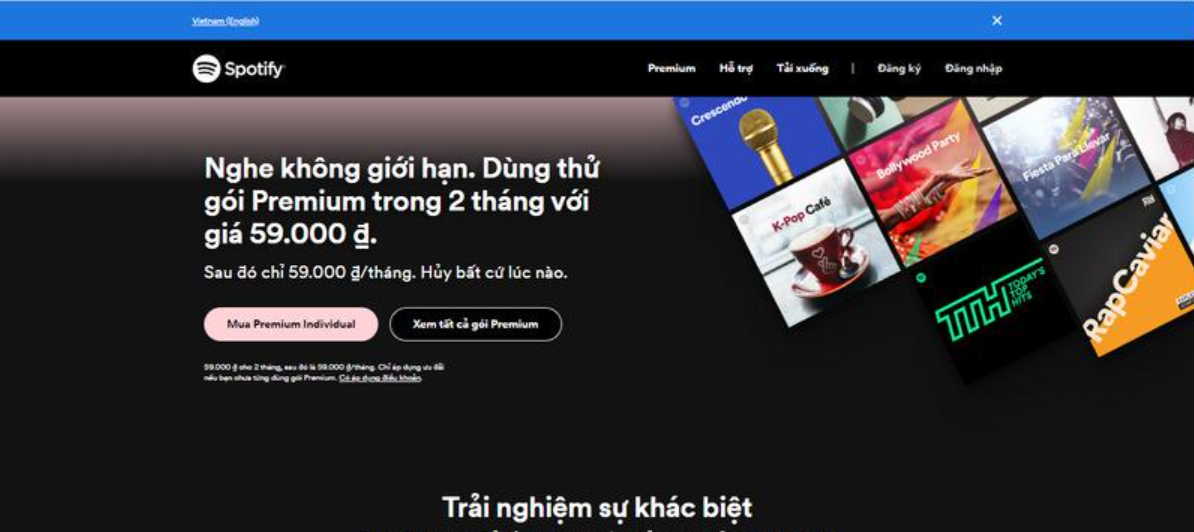
Task: Open the Có áp dụng điều khoản link
Action: pos(380,377)
